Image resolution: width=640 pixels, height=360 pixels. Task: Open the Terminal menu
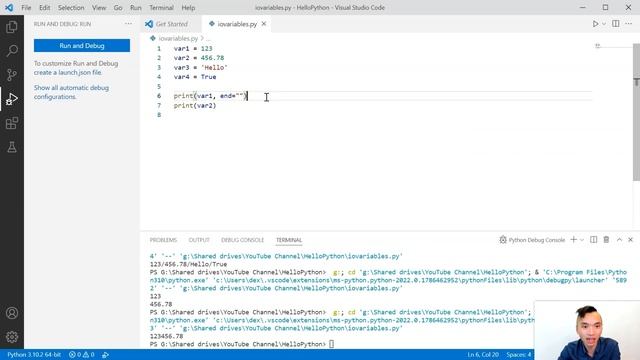[x=161, y=7]
